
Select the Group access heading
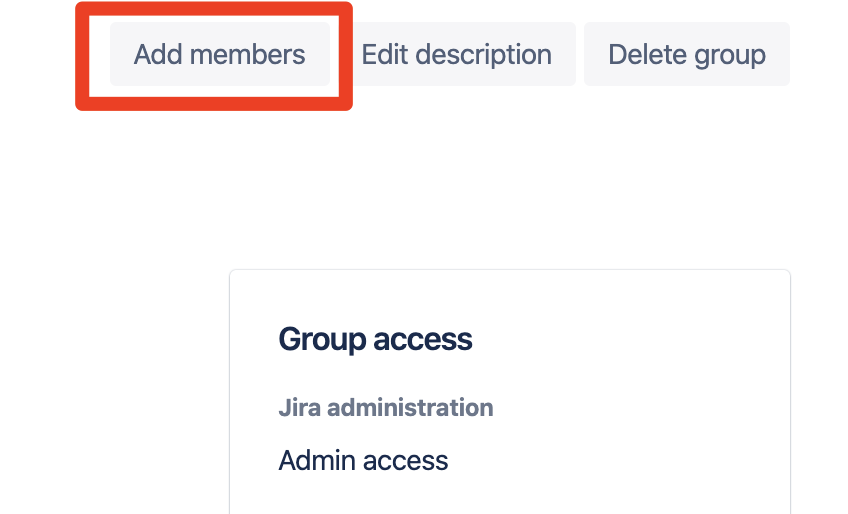[x=375, y=339]
